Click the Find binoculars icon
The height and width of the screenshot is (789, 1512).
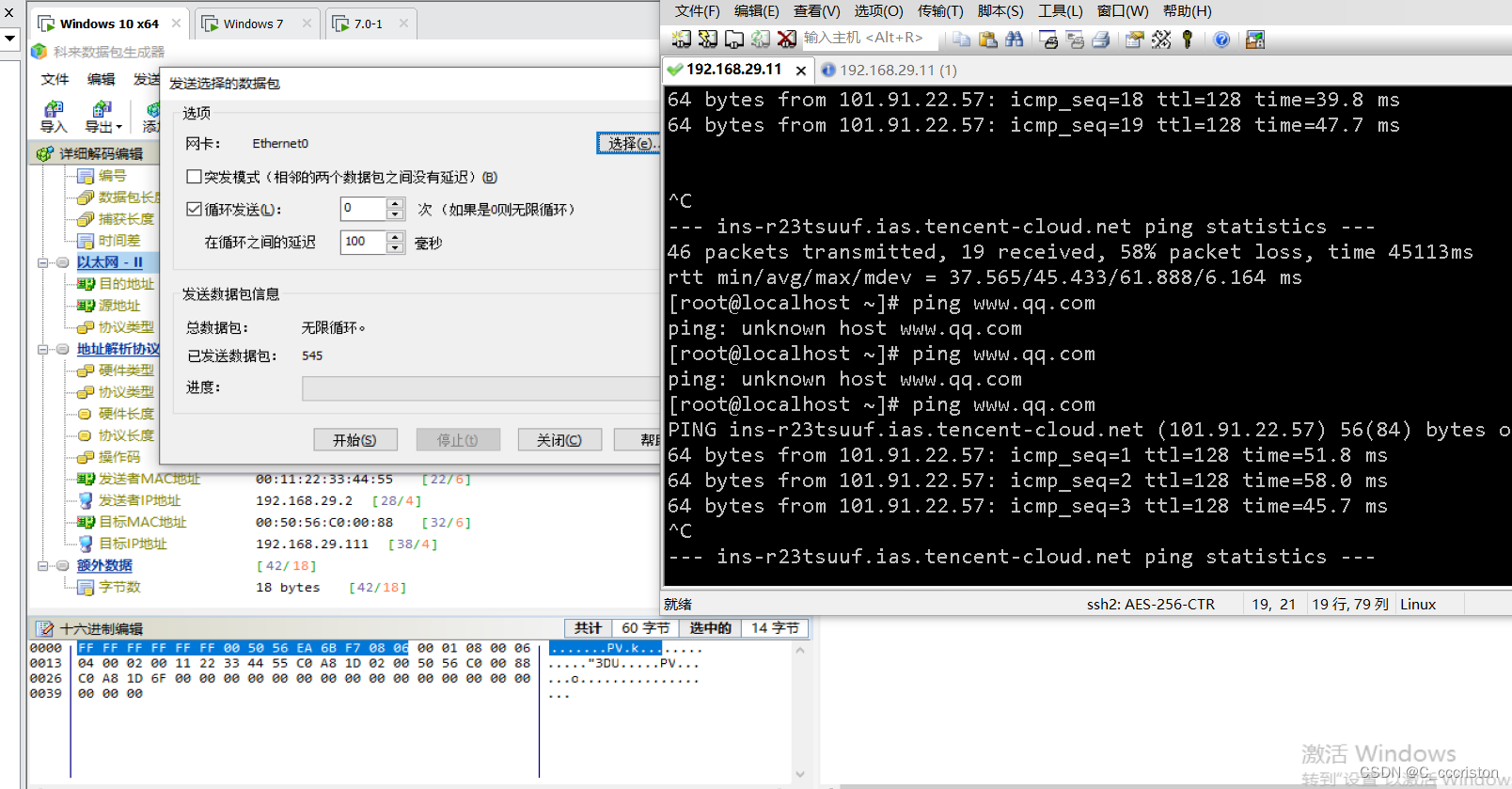coord(1014,39)
